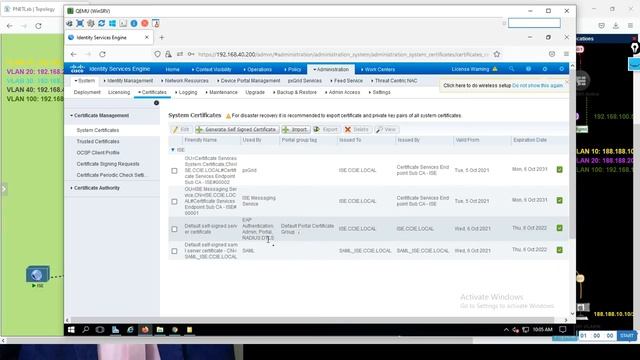Viewport: 640px width, 360px height.
Task: Expand the Operations menu
Action: pos(257,69)
